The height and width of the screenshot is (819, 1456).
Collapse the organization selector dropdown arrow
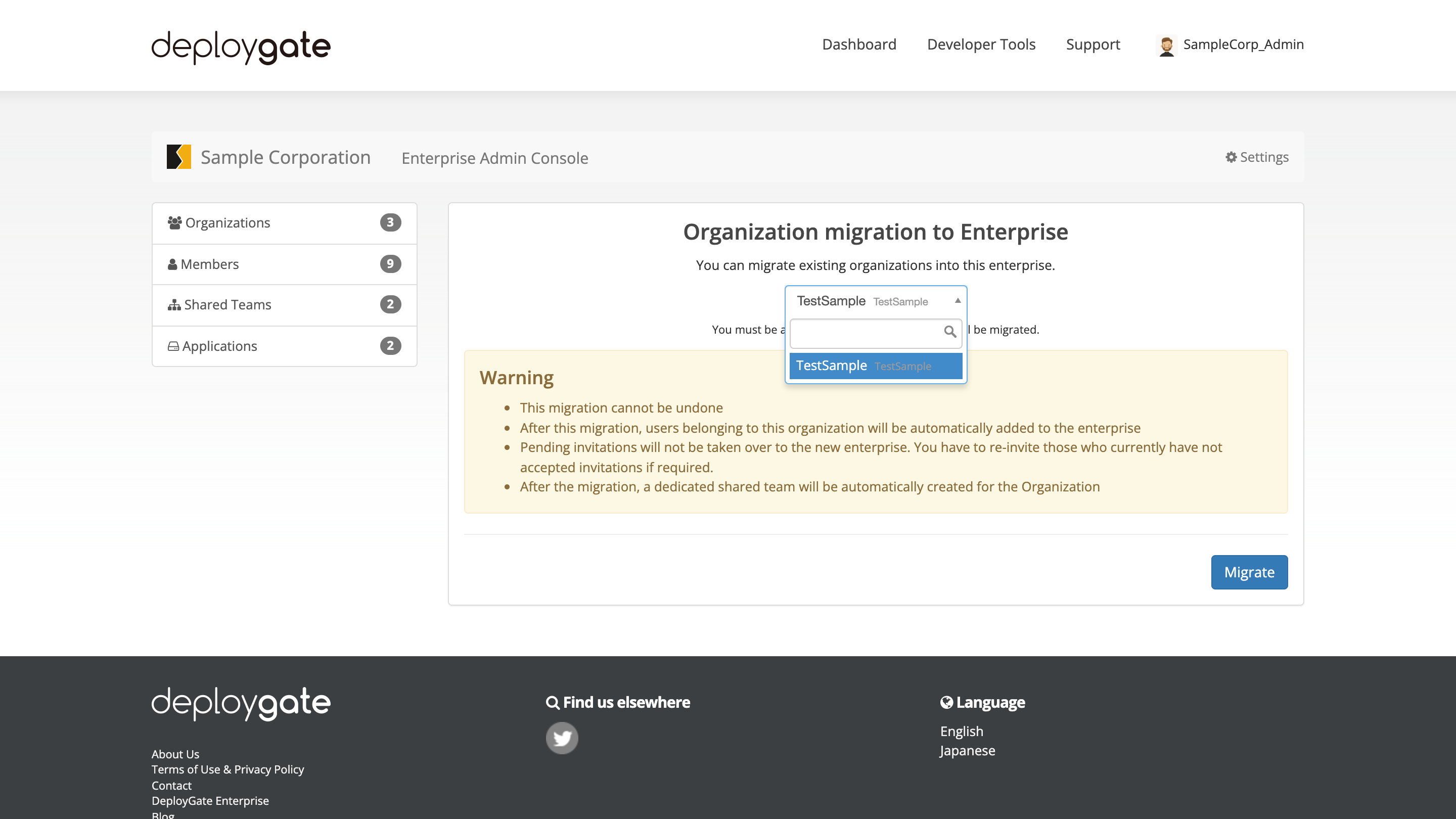[x=957, y=300]
